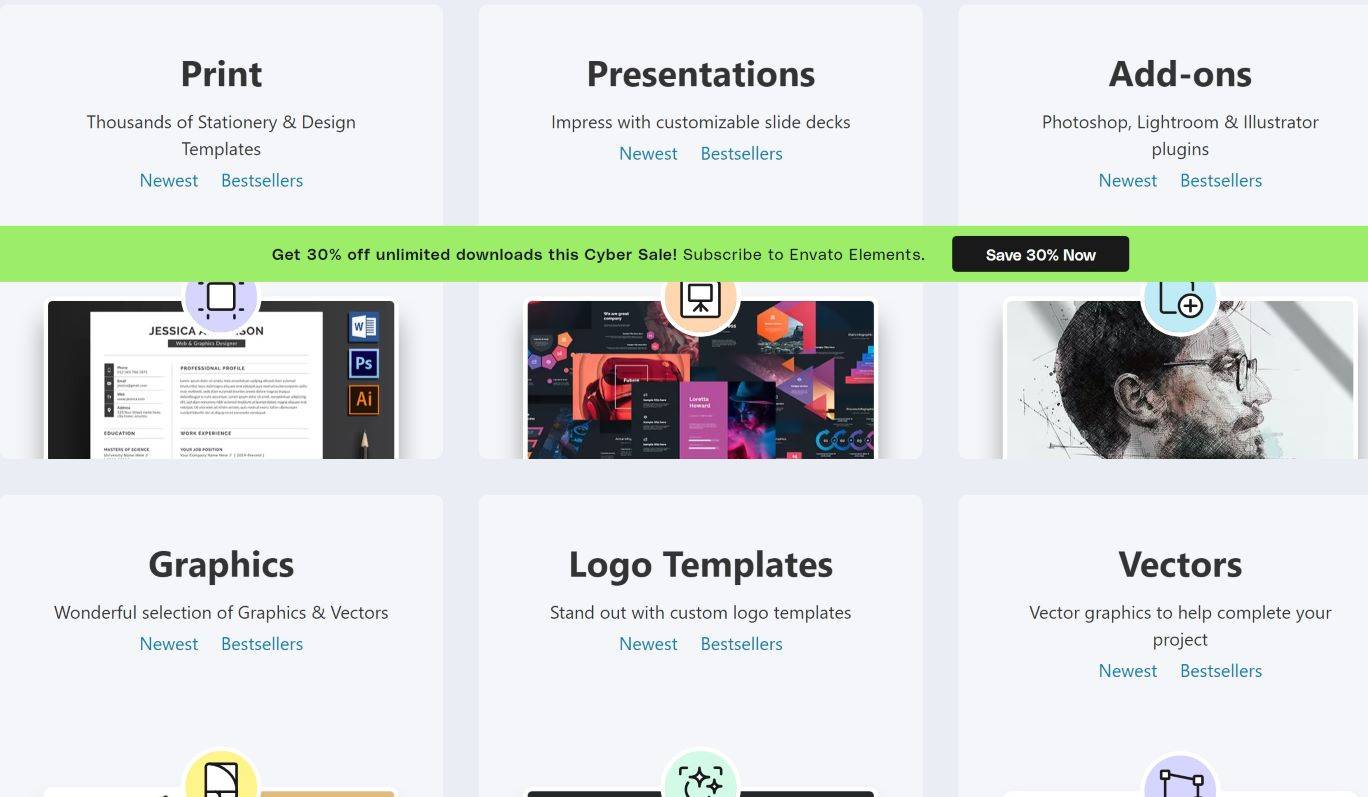The width and height of the screenshot is (1368, 797).
Task: Click the Illustrator Ai icon on resume thumbnail
Action: tap(363, 399)
